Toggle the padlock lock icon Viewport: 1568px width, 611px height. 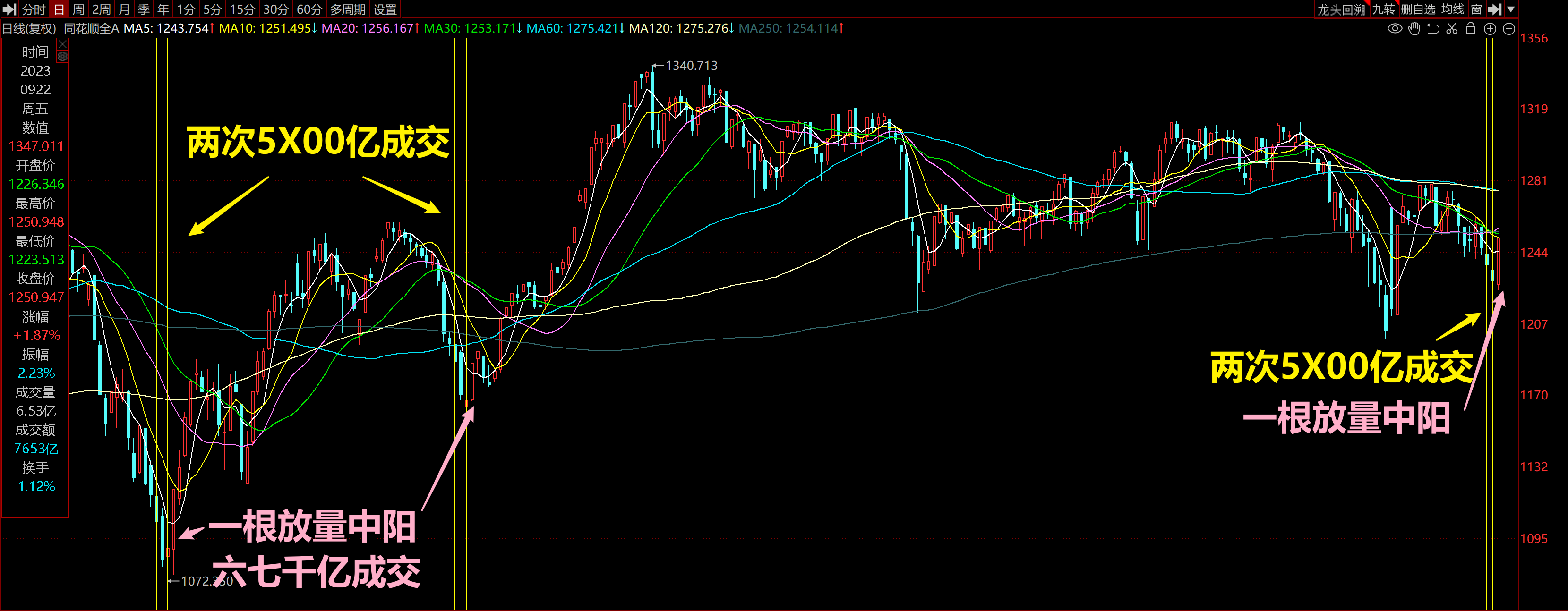(1471, 29)
